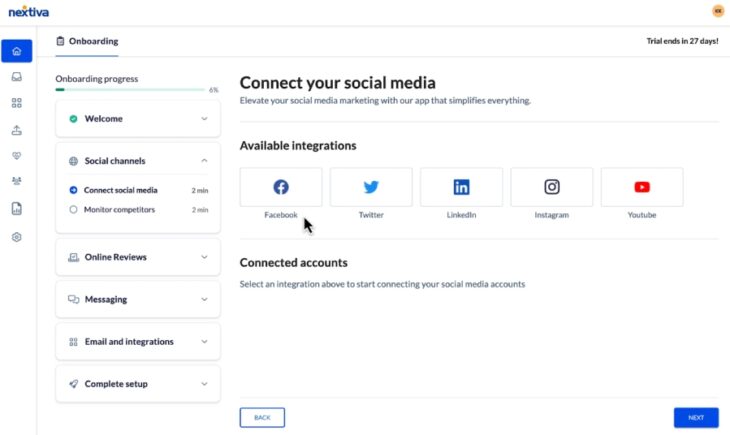Click the reports chart icon in sidebar
Viewport: 730px width, 435px height.
click(x=16, y=209)
